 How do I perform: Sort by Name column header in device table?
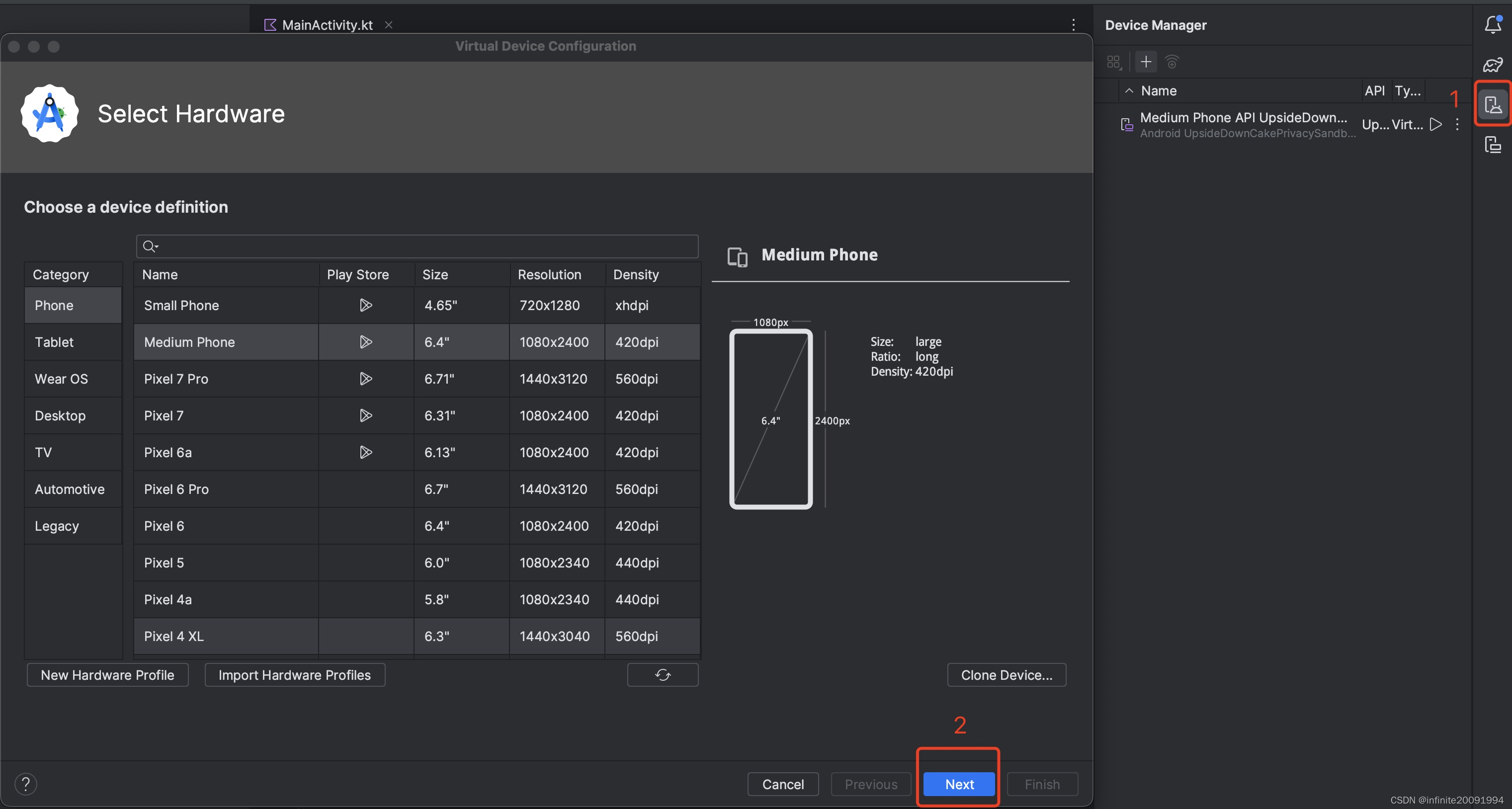226,275
